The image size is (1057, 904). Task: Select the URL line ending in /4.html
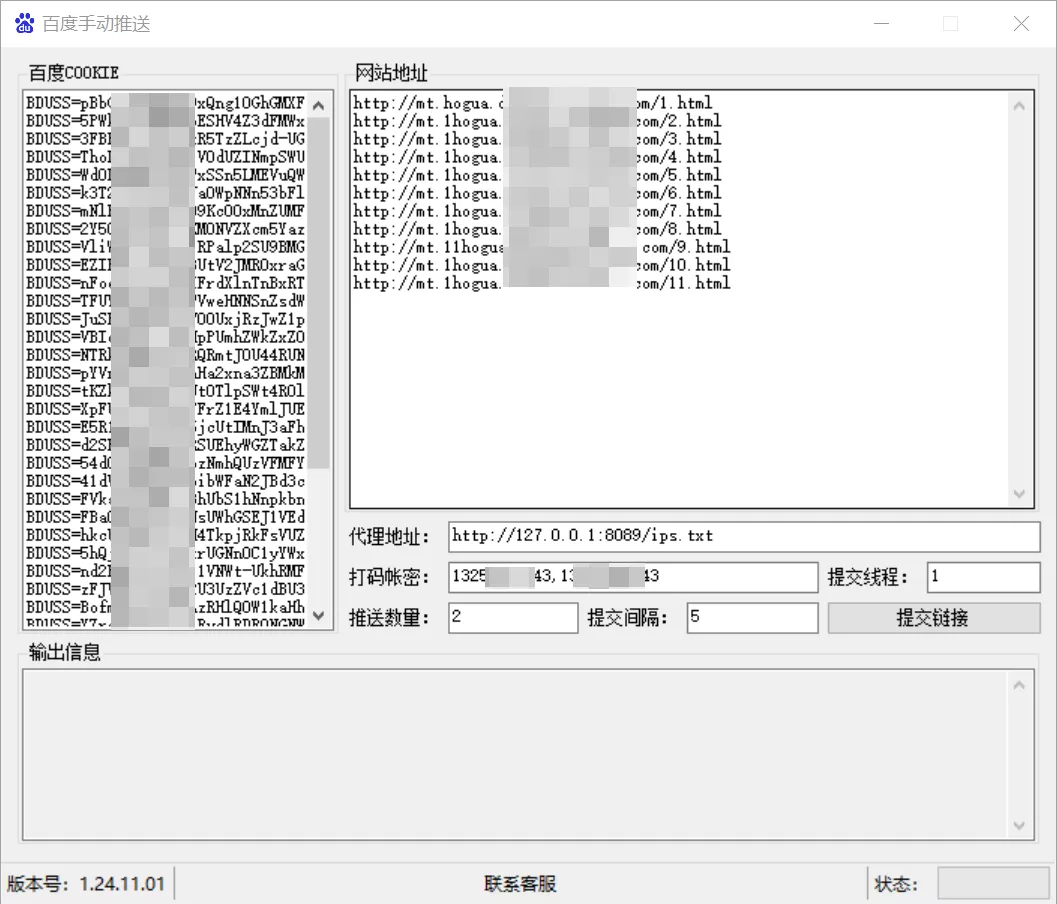tap(537, 157)
